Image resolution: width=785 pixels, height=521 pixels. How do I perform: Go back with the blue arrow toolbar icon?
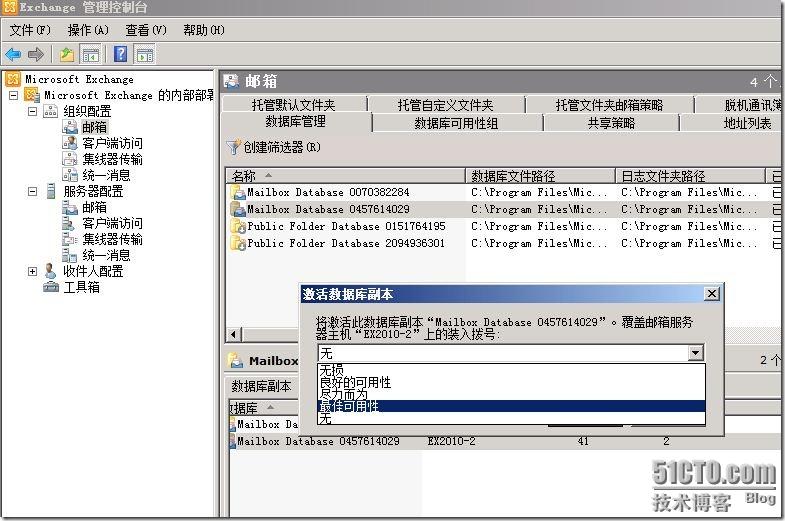[x=13, y=54]
